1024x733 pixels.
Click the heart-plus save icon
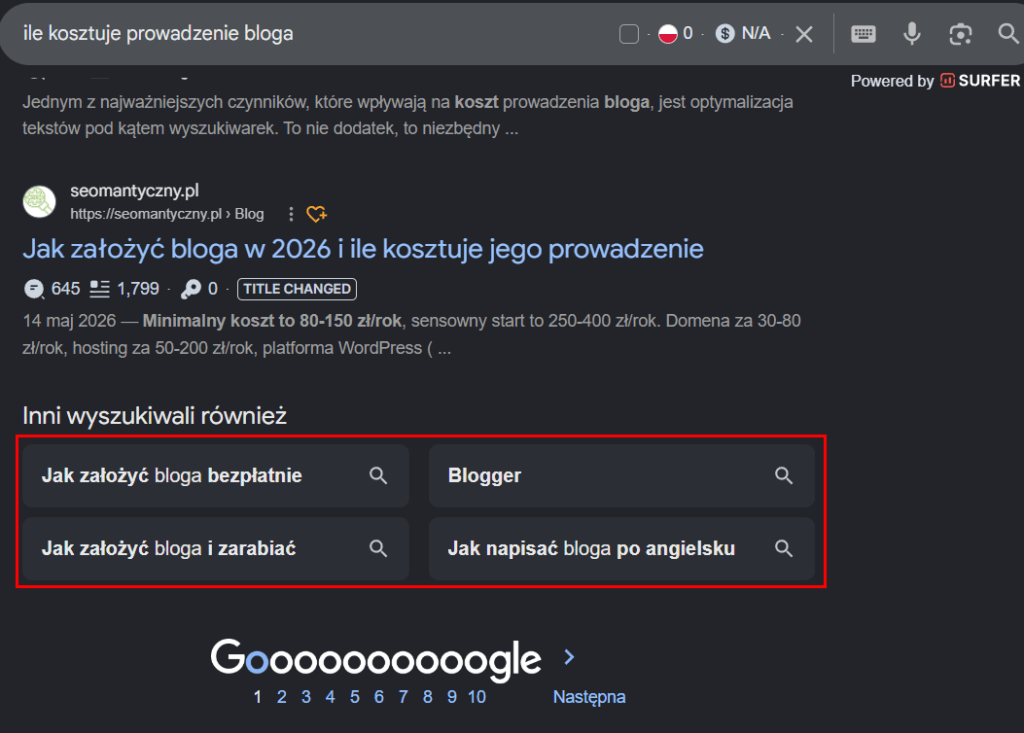[317, 214]
